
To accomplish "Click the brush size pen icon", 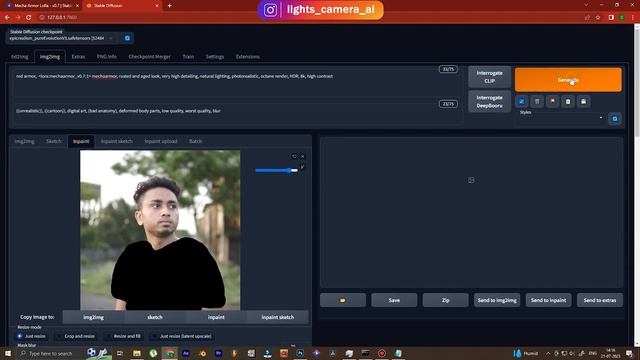I will coord(302,167).
